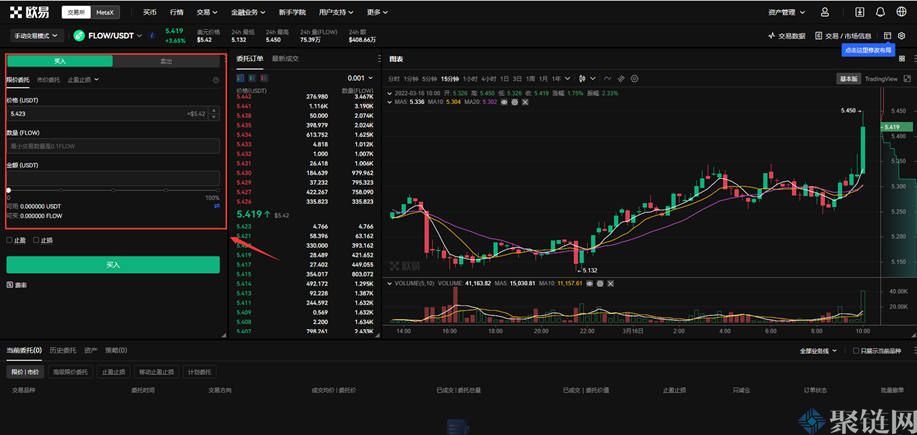The height and width of the screenshot is (435, 917).
Task: Switch to the 卖出 sell tab
Action: click(166, 61)
